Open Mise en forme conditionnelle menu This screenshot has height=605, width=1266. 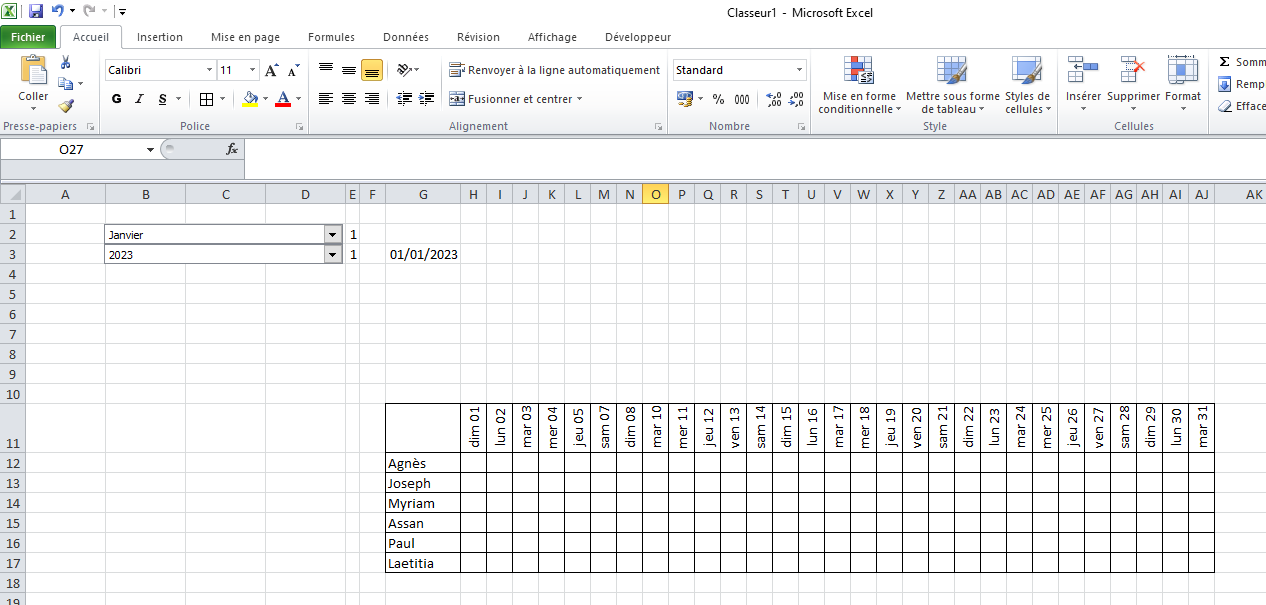point(858,84)
